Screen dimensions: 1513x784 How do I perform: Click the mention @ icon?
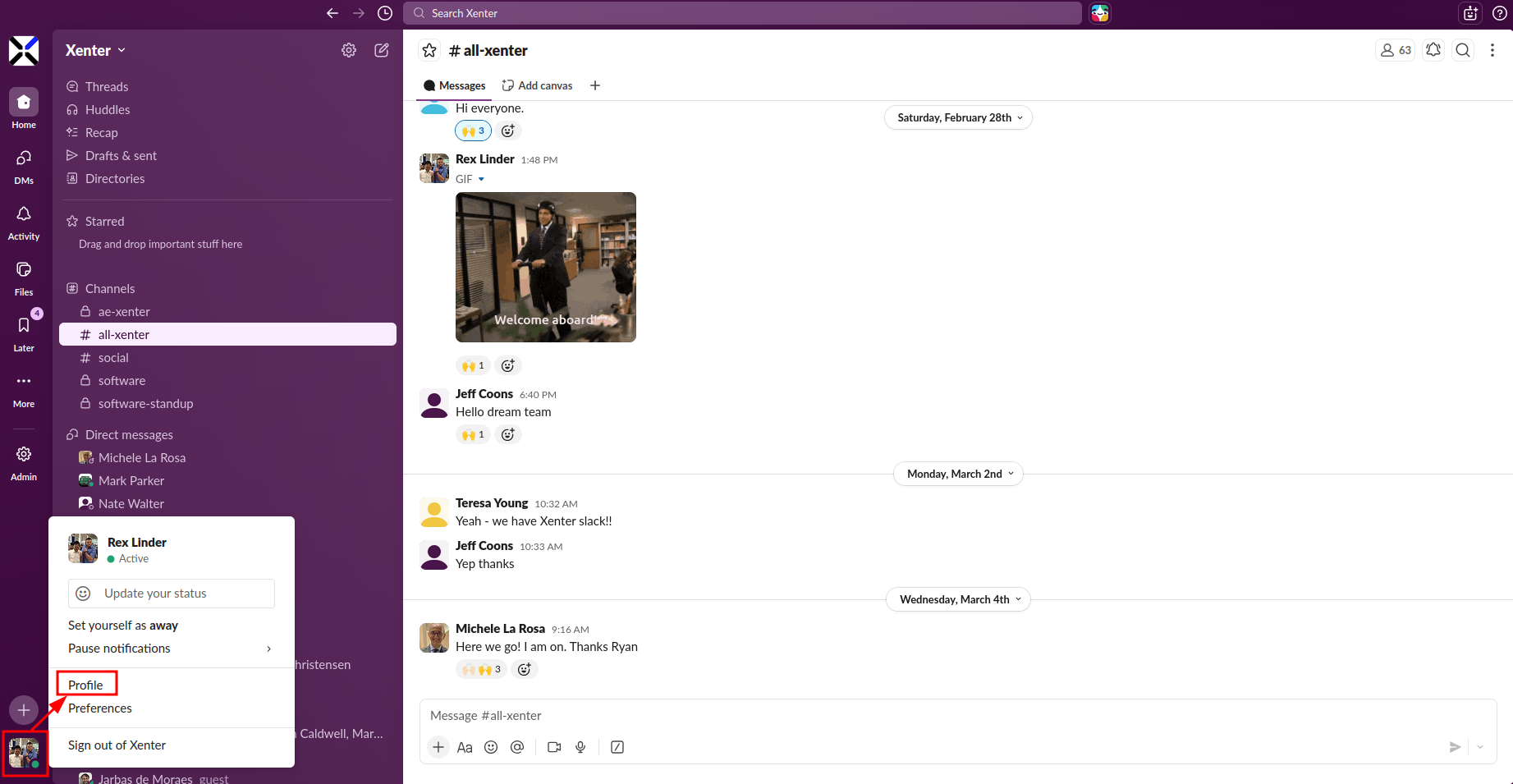[x=517, y=747]
